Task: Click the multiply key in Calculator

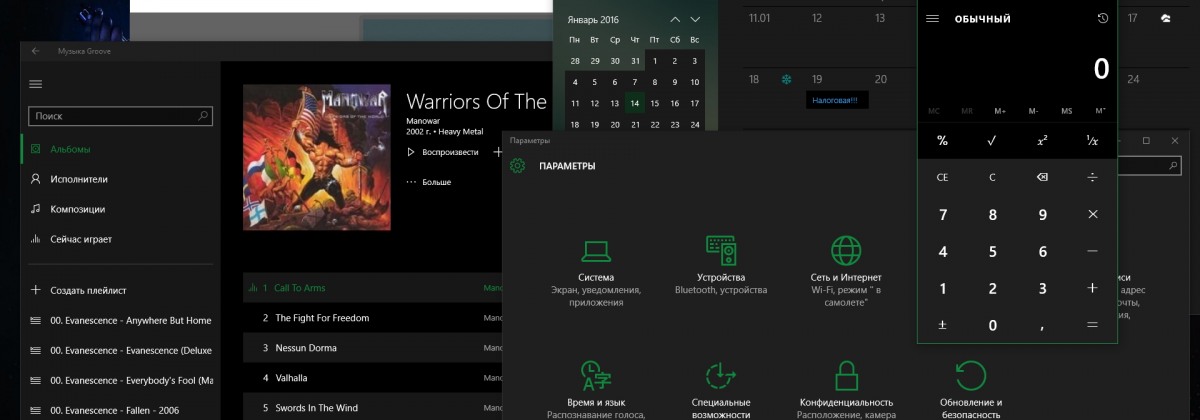Action: (1092, 214)
